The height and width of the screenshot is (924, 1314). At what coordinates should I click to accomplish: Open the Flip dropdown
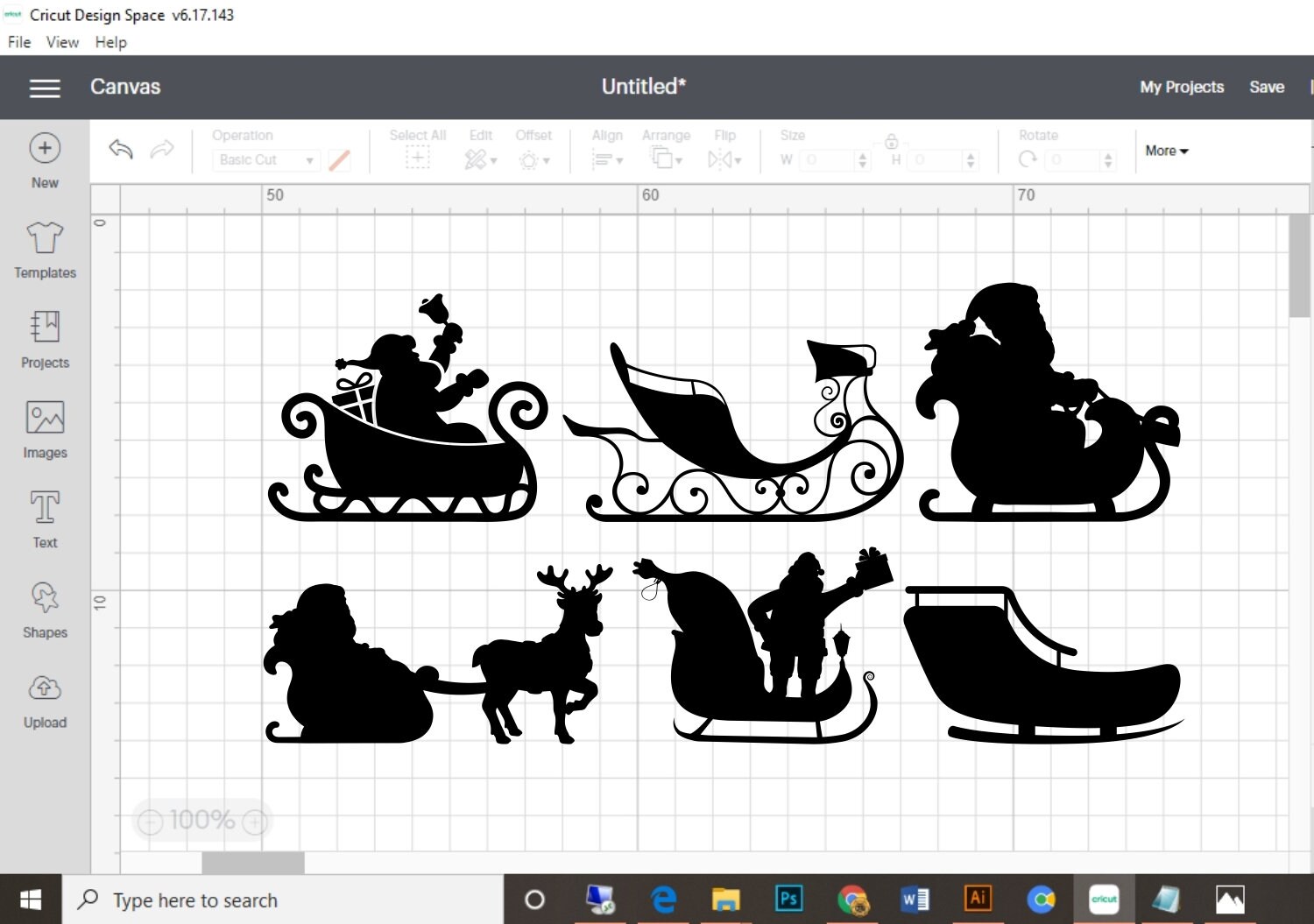click(724, 160)
